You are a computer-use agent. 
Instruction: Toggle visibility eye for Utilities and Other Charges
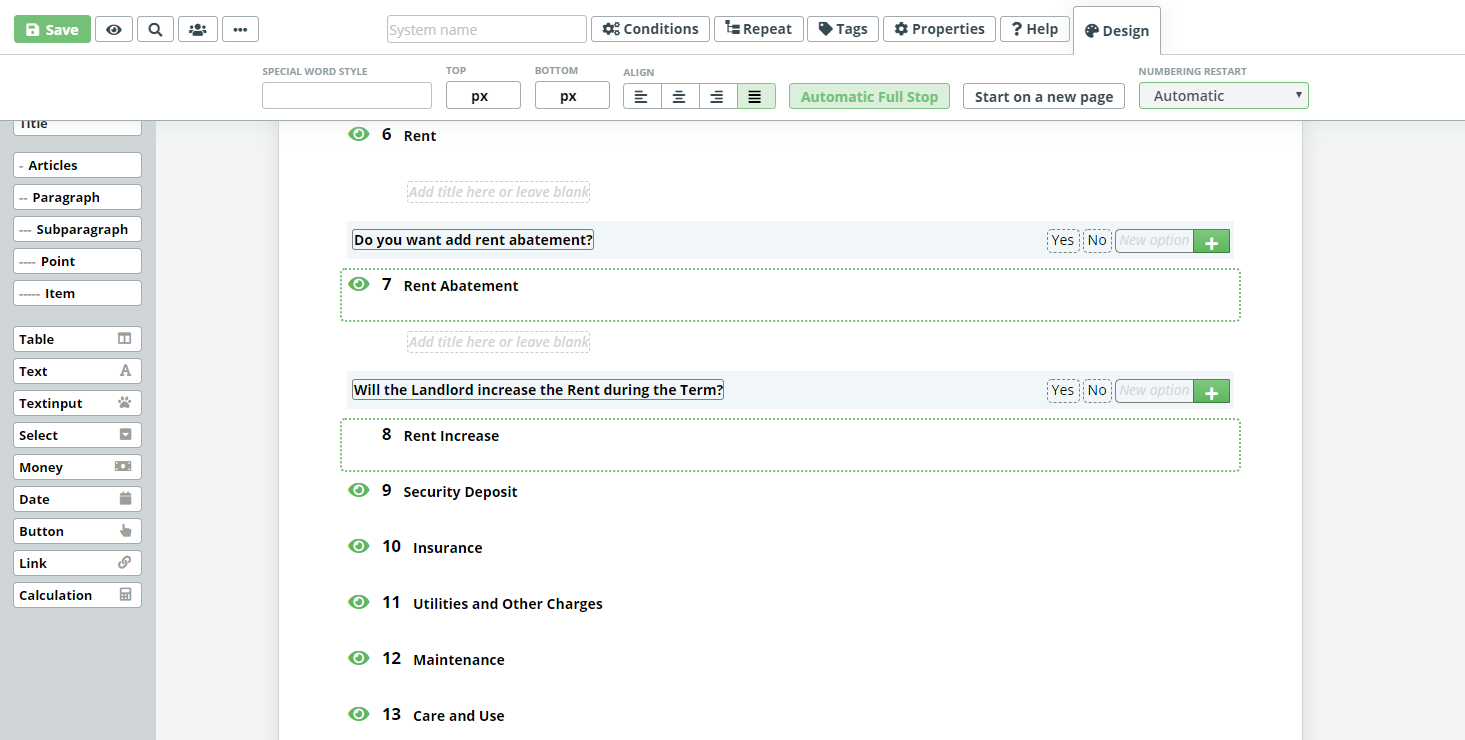[359, 602]
